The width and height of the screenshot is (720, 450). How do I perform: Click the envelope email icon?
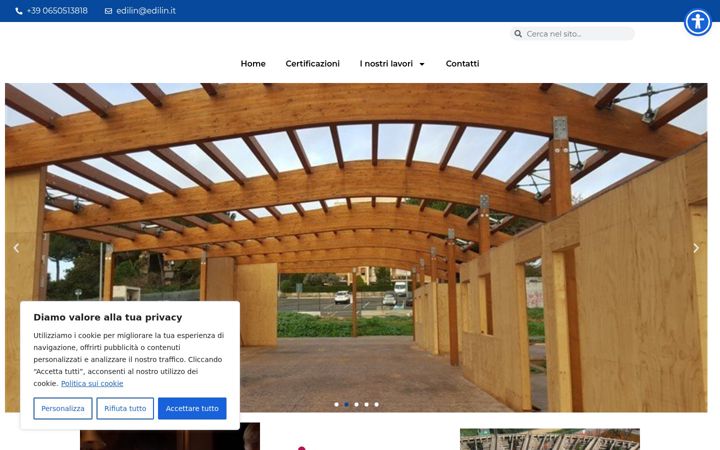coord(108,11)
